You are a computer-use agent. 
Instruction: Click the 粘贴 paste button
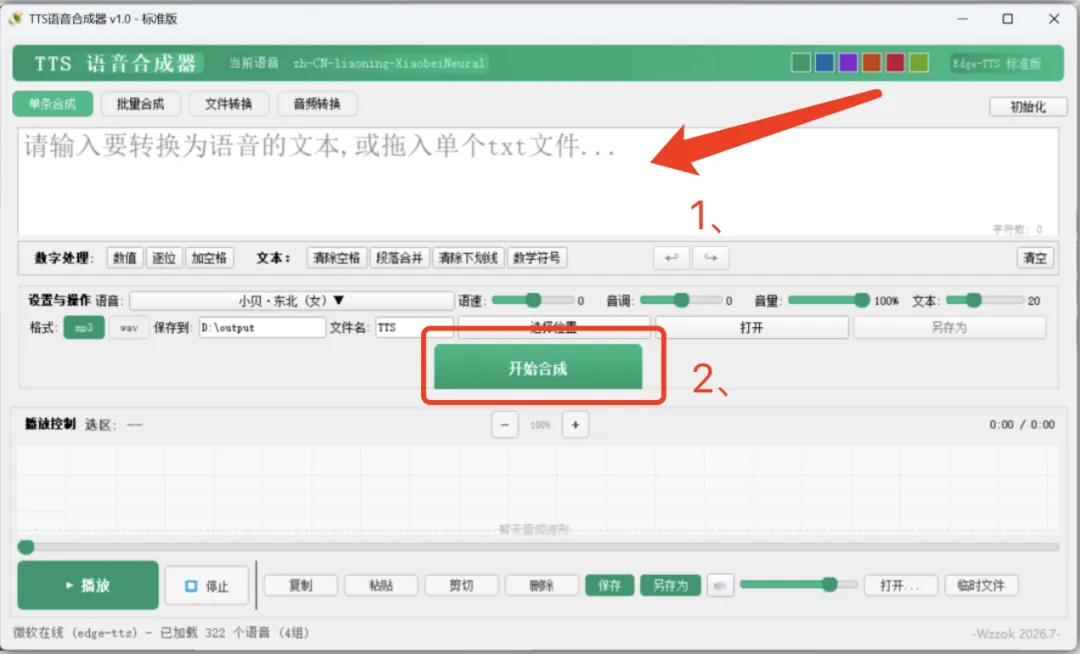[x=381, y=586]
